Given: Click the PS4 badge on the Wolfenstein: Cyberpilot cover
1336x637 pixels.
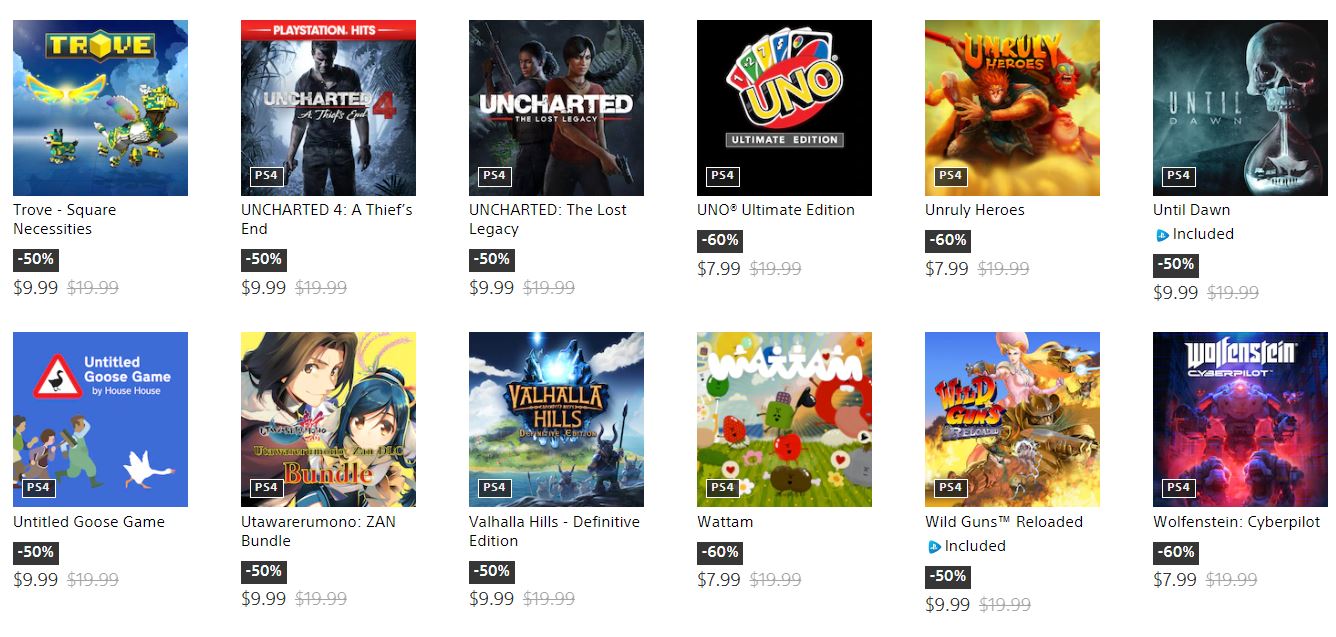Looking at the screenshot, I should (x=1178, y=488).
